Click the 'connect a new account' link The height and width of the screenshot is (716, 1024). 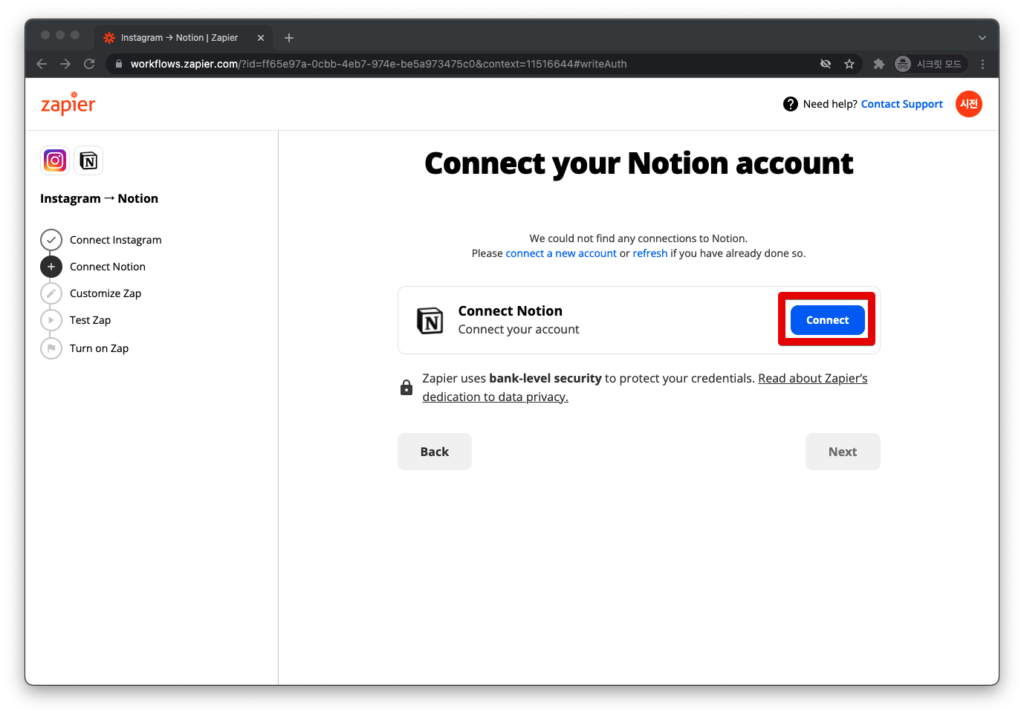click(561, 253)
